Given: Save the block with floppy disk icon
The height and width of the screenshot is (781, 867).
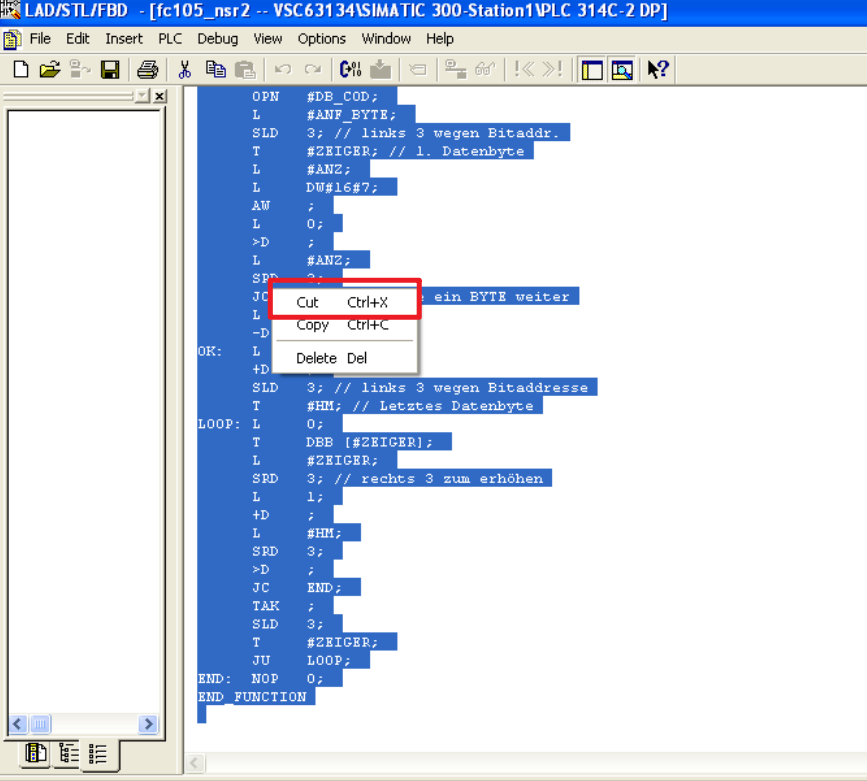Looking at the screenshot, I should tap(110, 69).
